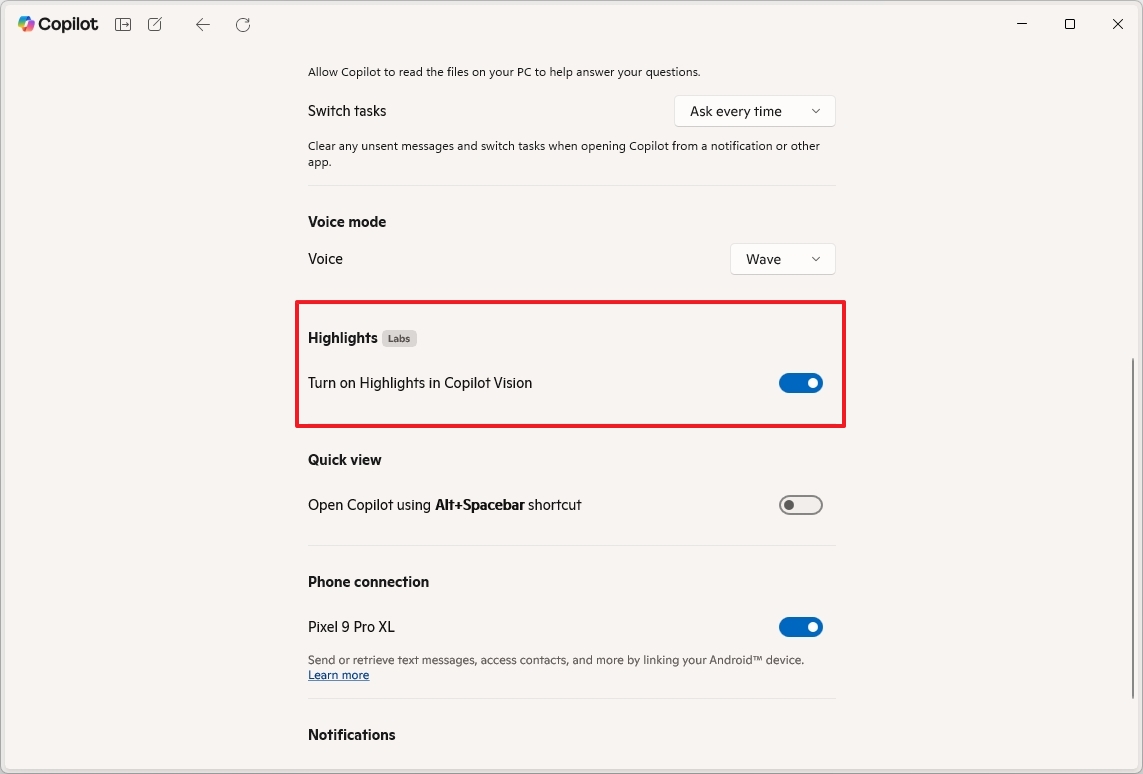Open the sidebar panel icon
The image size is (1143, 774).
(122, 24)
